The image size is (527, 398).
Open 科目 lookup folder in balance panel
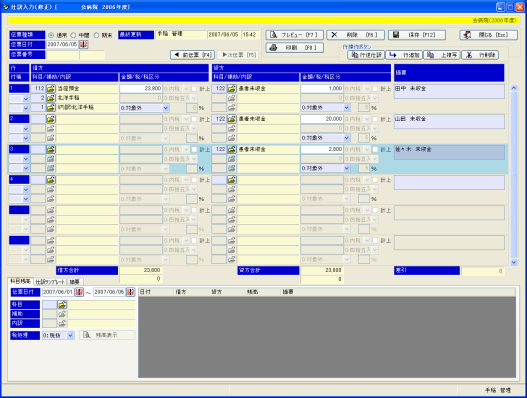pyautogui.click(x=62, y=305)
